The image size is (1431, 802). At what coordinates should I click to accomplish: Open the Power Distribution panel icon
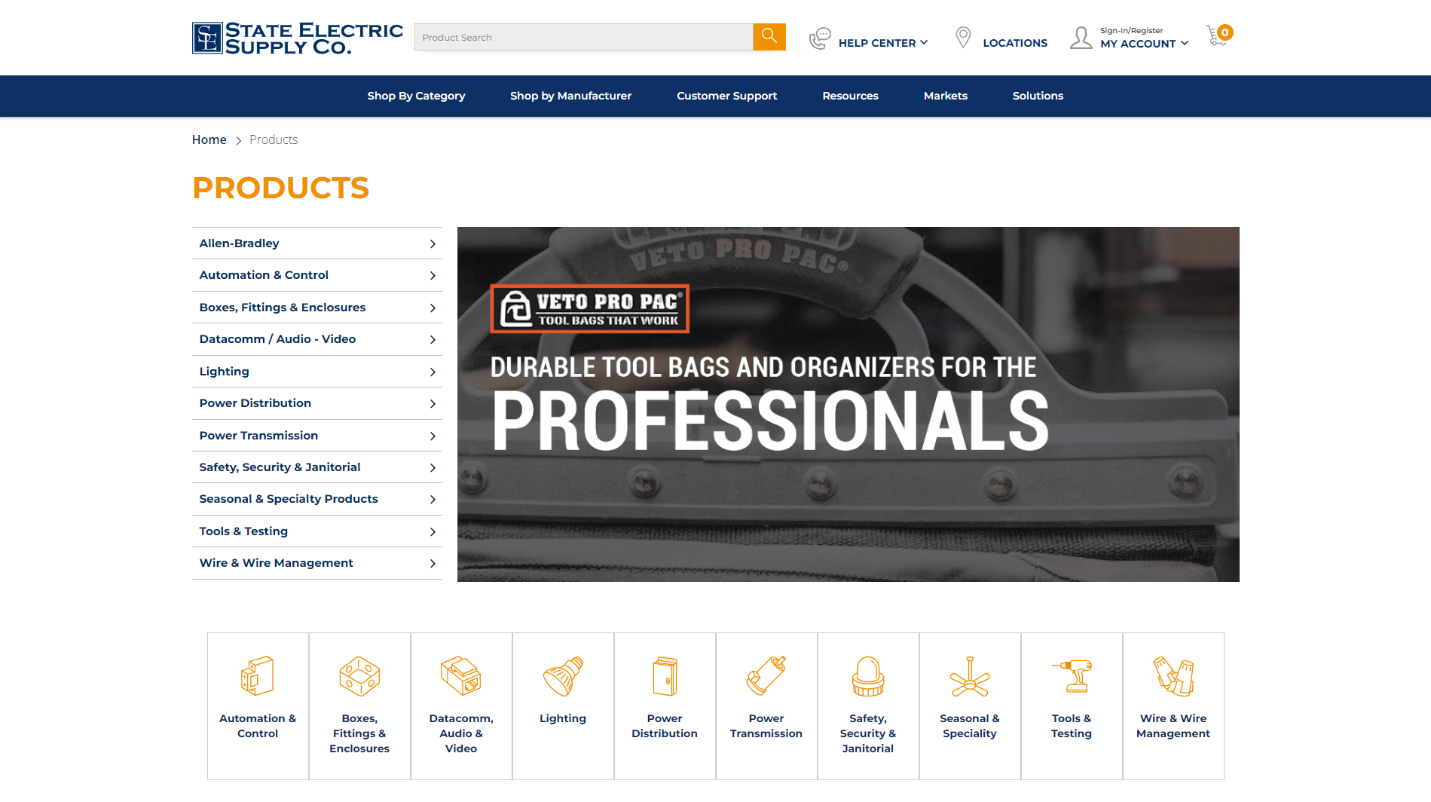click(664, 676)
